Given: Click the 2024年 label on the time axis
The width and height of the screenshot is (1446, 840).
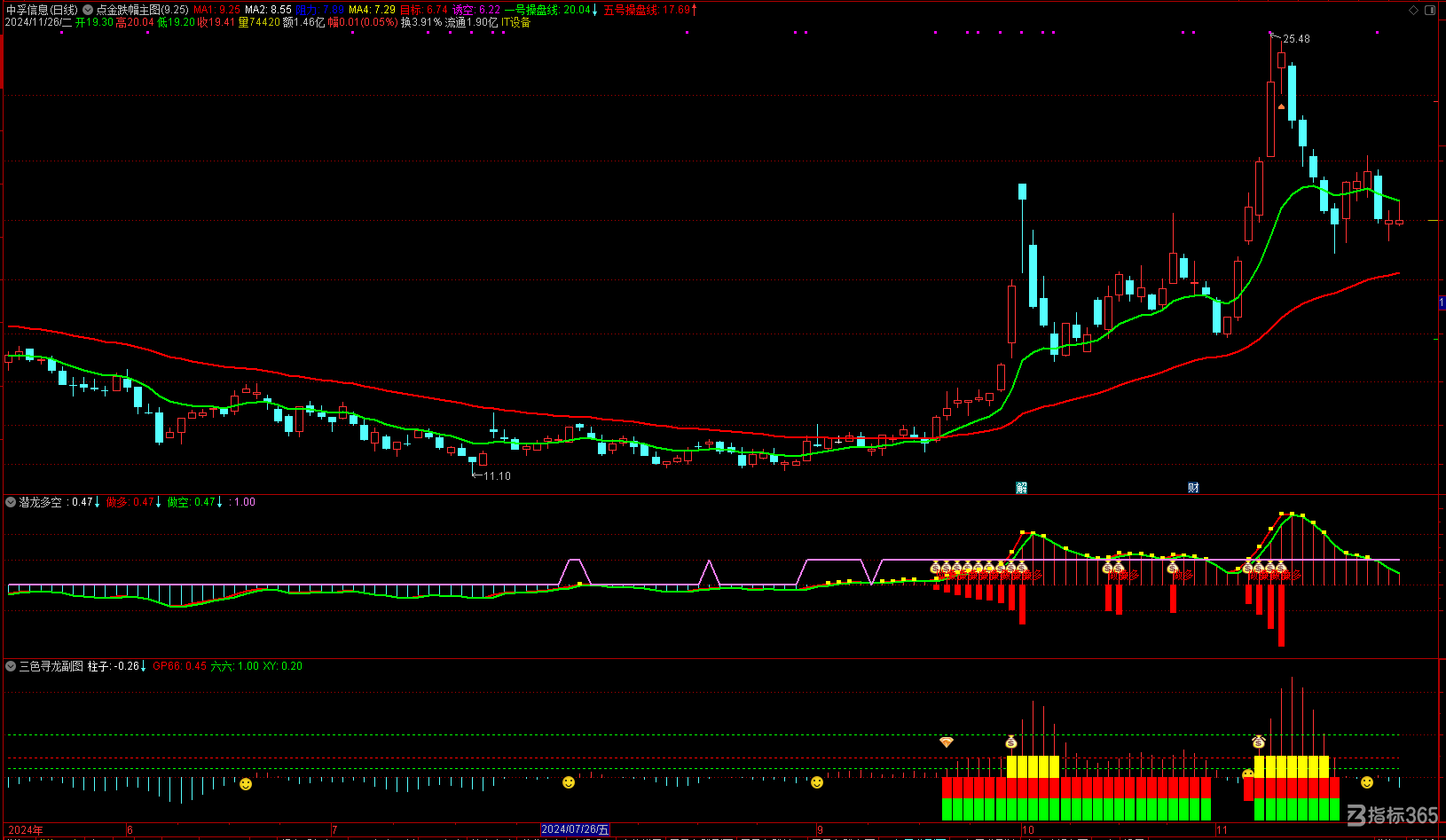Looking at the screenshot, I should click(26, 830).
